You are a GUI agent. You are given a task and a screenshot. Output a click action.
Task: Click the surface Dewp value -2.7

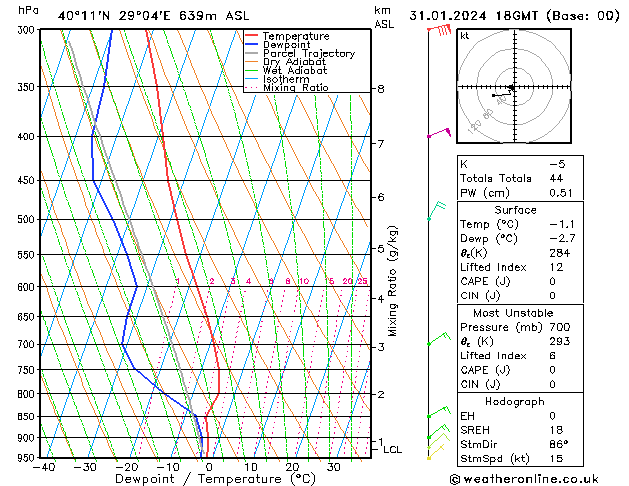(x=562, y=239)
